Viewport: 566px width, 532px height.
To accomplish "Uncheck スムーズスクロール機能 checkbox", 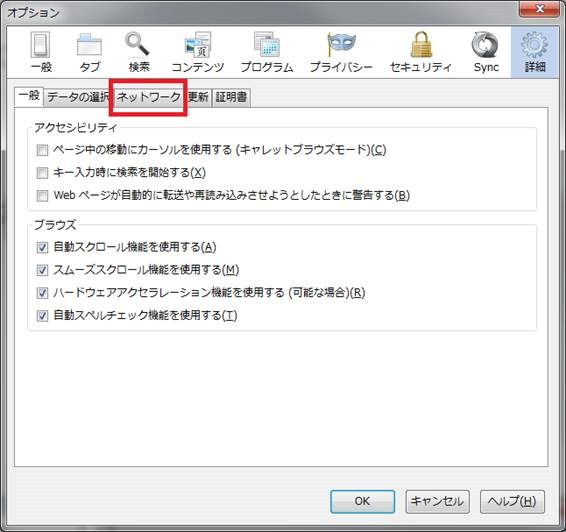I will pyautogui.click(x=42, y=270).
